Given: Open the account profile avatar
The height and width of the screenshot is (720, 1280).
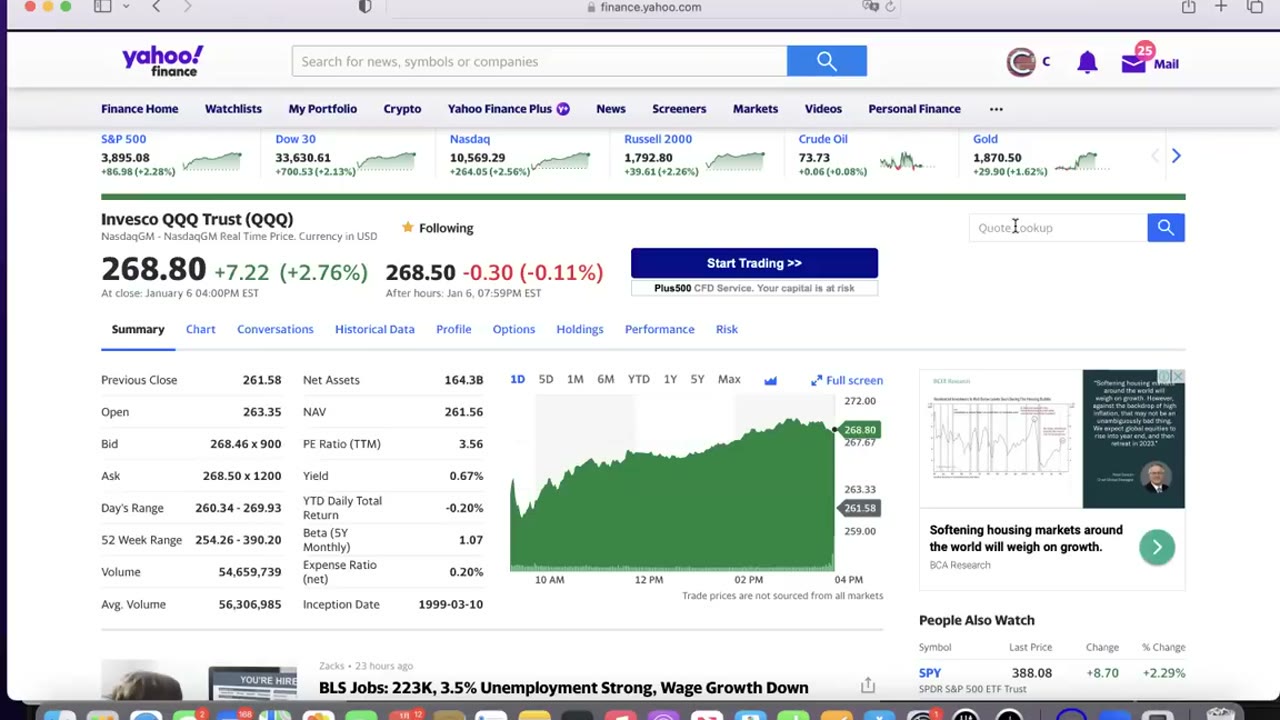Looking at the screenshot, I should coord(1021,62).
